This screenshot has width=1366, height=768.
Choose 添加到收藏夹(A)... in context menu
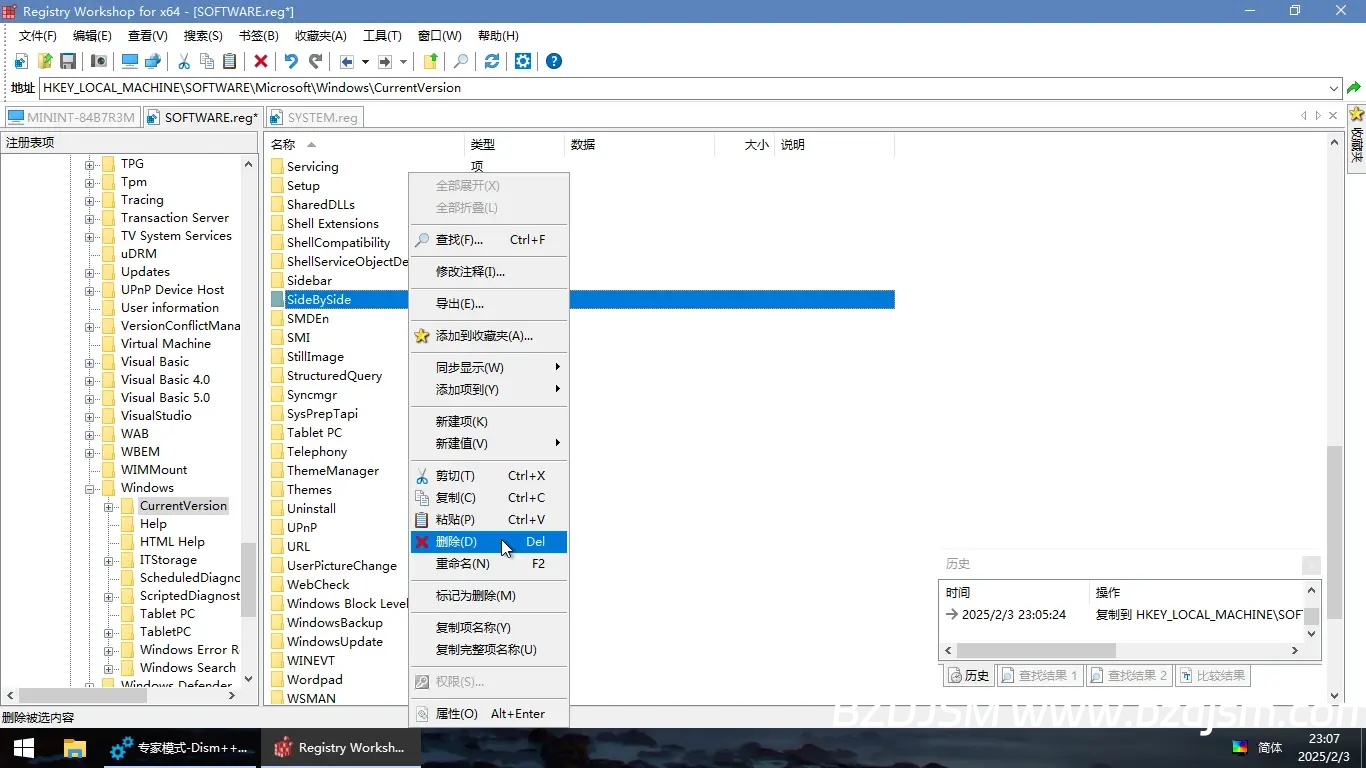pyautogui.click(x=489, y=336)
